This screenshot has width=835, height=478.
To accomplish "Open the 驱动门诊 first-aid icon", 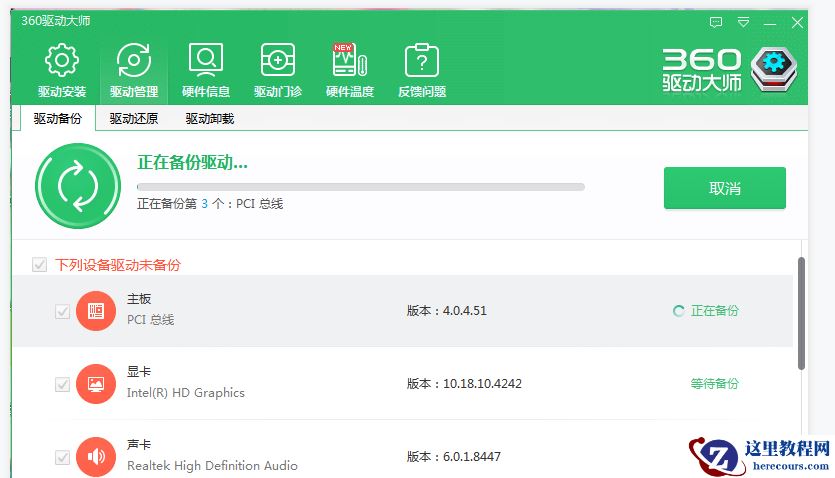I will (x=277, y=60).
